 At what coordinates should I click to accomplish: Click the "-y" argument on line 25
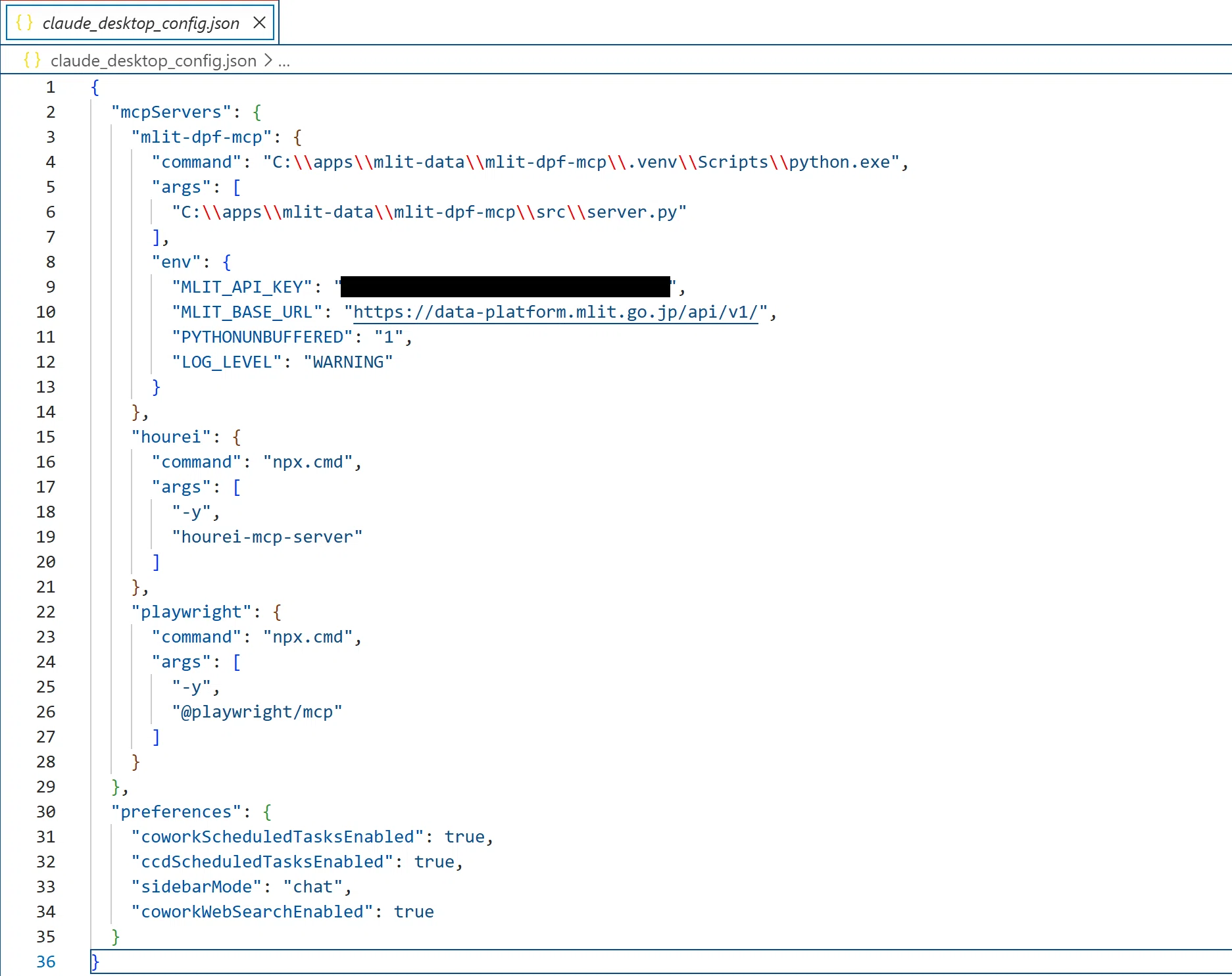(x=191, y=687)
